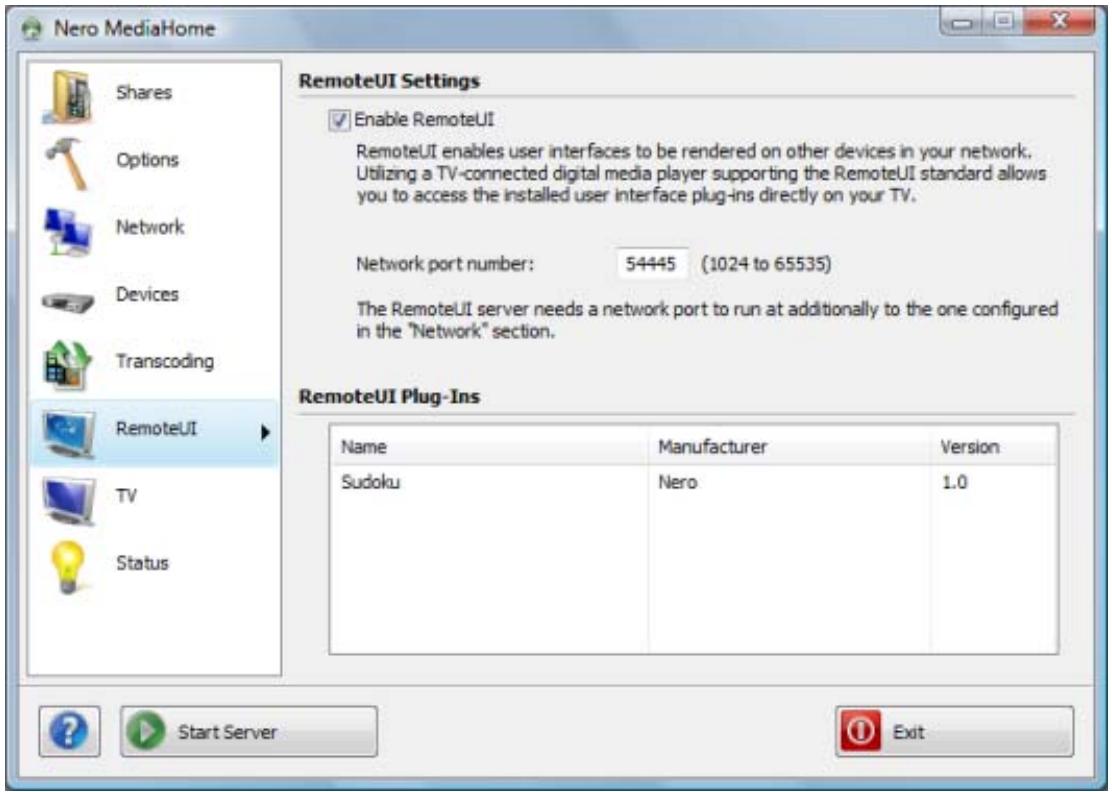Viewport: 1112px width, 792px height.
Task: Select the Sudoku plug-in row
Action: coord(694,482)
